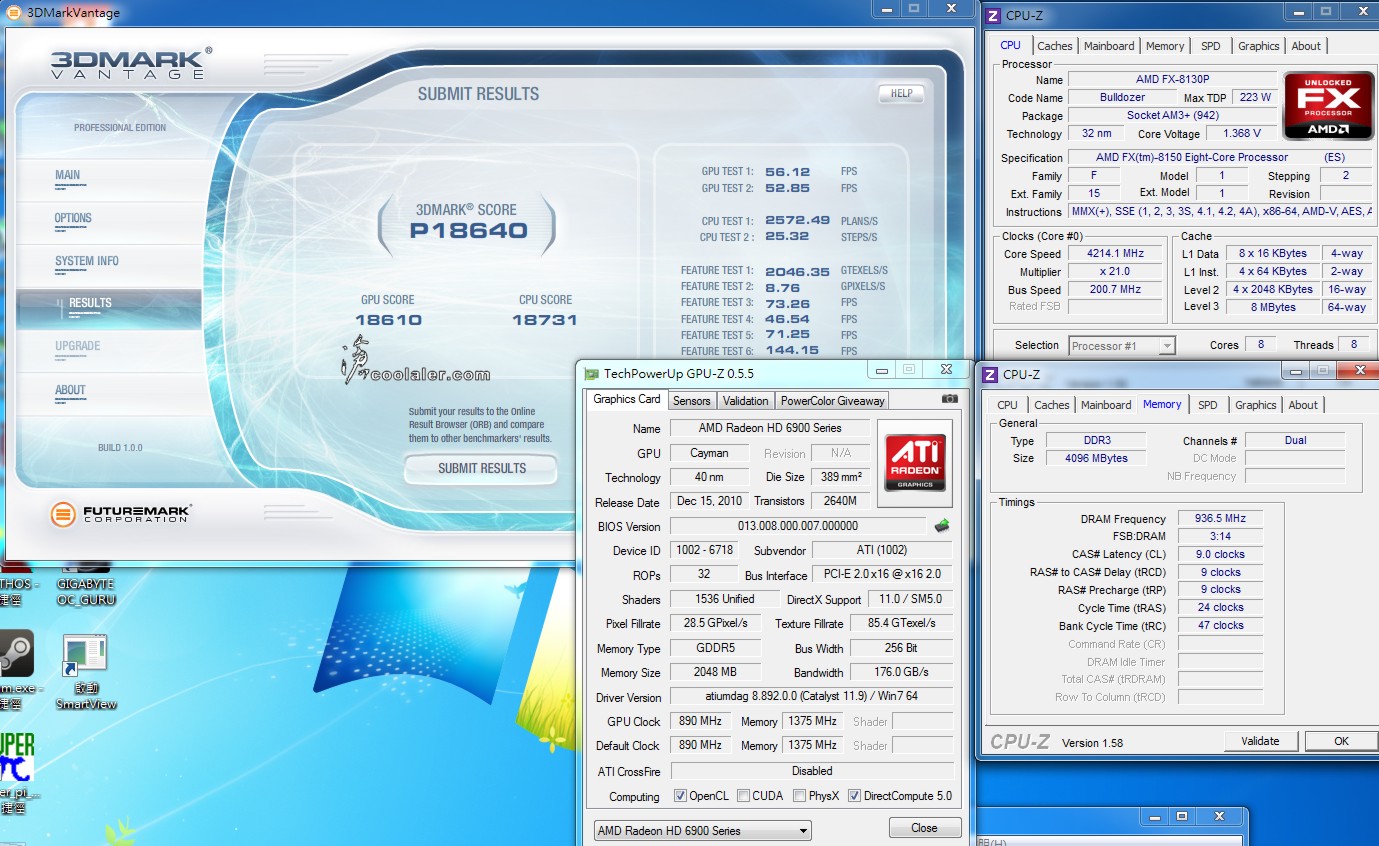This screenshot has height=846, width=1379.
Task: Open the Caches tab in upper CPU-Z window
Action: coord(1054,46)
